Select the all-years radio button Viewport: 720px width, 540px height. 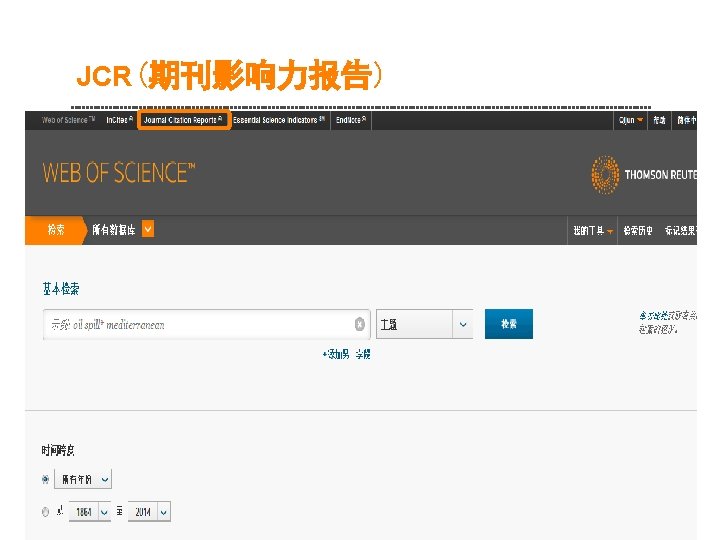pyautogui.click(x=45, y=479)
